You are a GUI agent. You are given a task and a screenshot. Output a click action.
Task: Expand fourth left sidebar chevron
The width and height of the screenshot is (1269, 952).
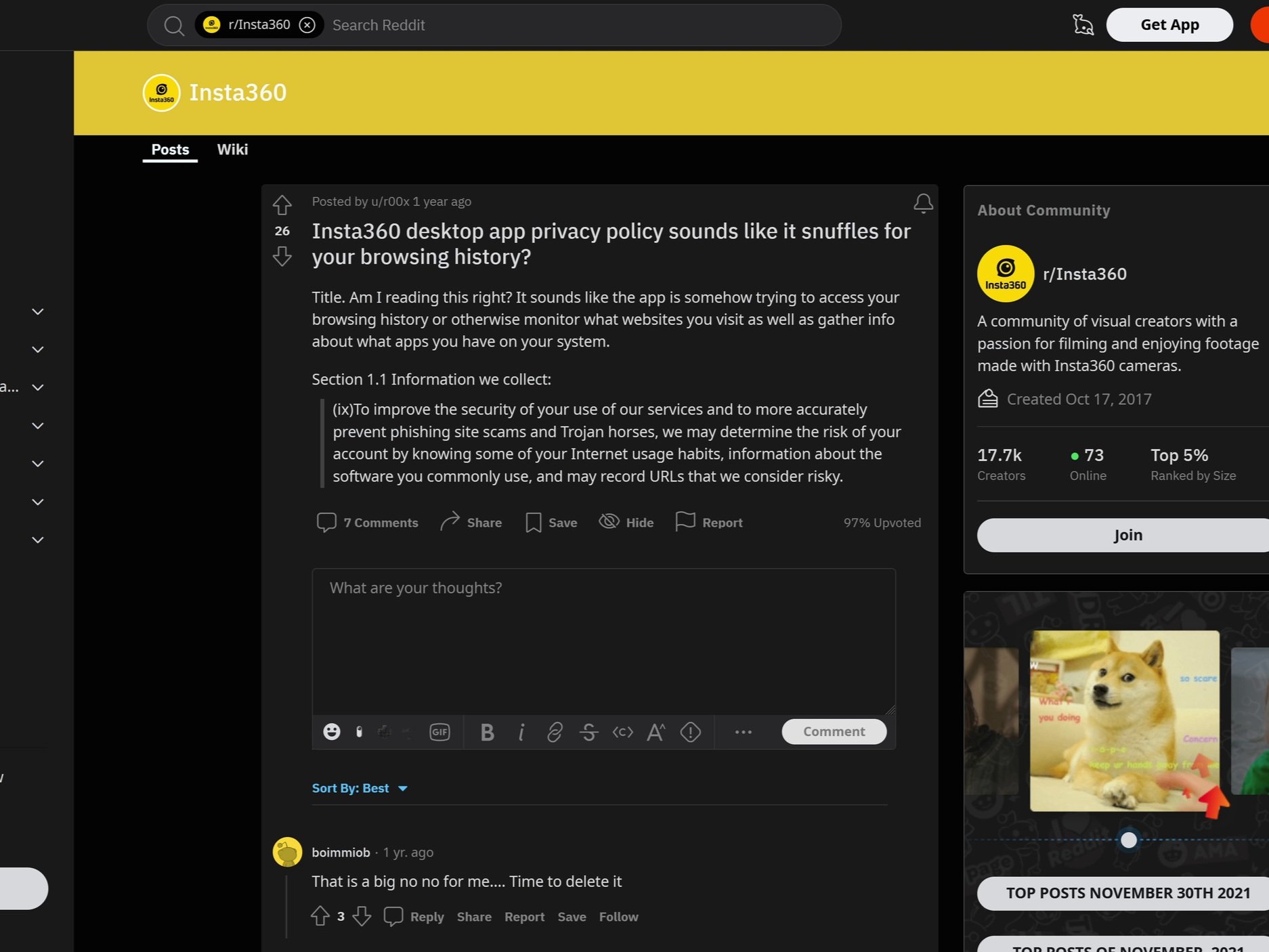[x=38, y=425]
